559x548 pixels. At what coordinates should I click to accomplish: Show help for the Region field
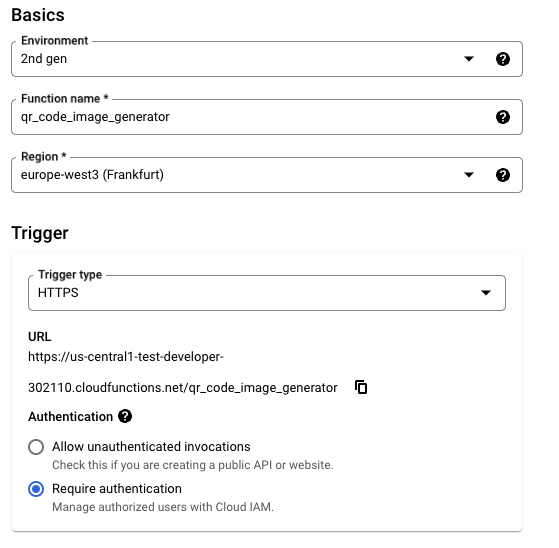click(503, 175)
